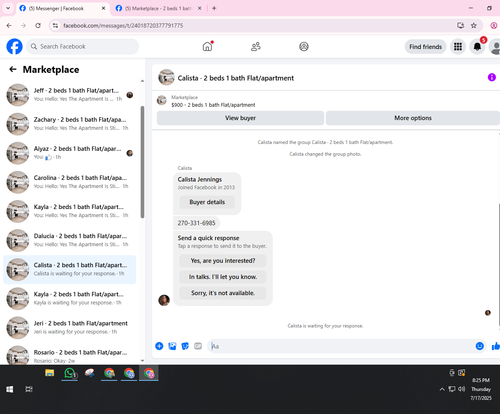500x414 pixels.
Task: Click the conversation list scrollbar
Action: coord(142,162)
